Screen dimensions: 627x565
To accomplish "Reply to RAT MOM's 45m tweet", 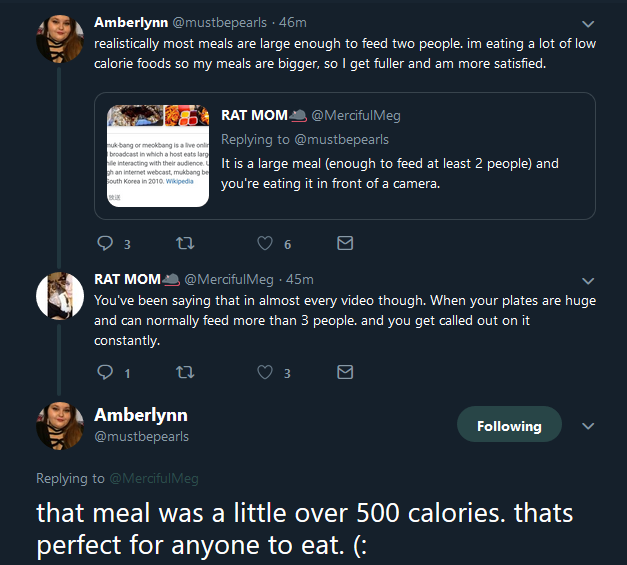I will tap(105, 372).
